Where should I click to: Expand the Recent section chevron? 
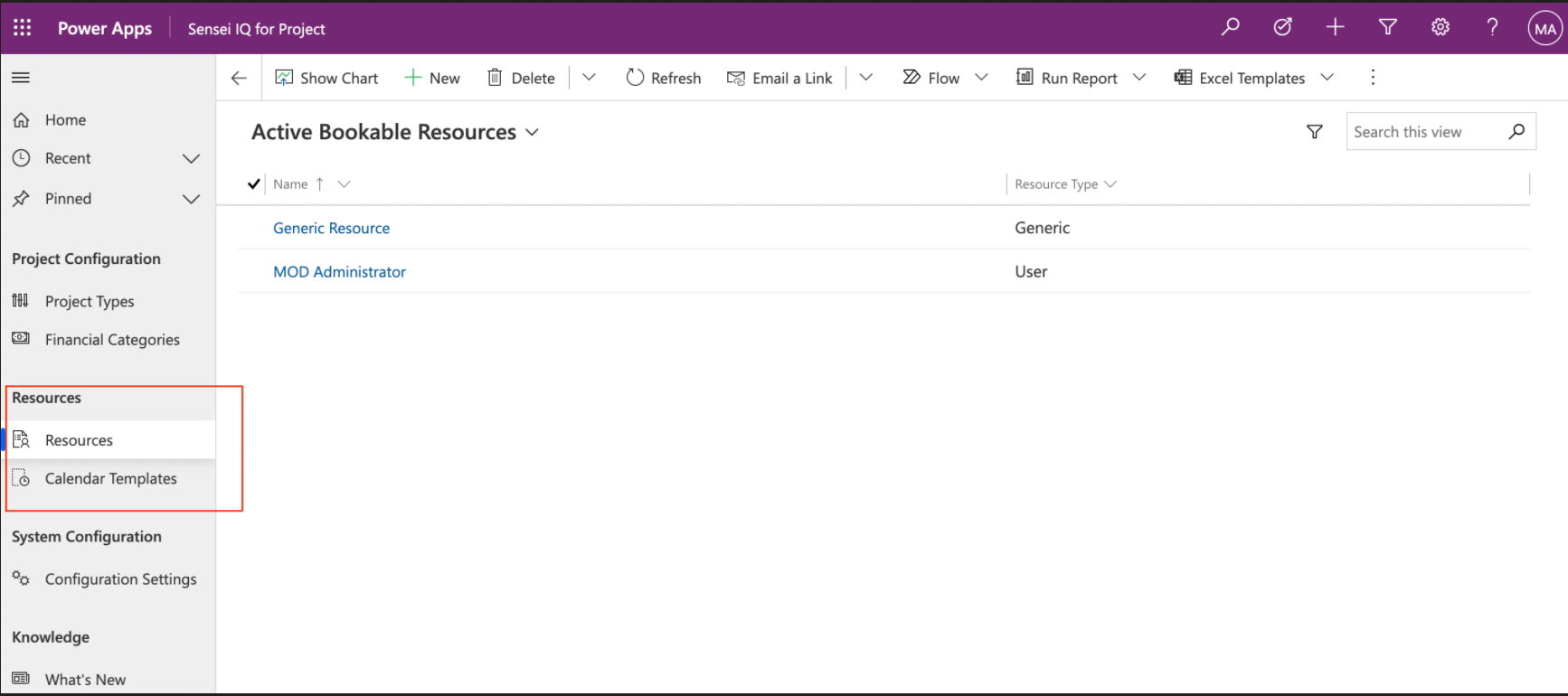tap(191, 159)
